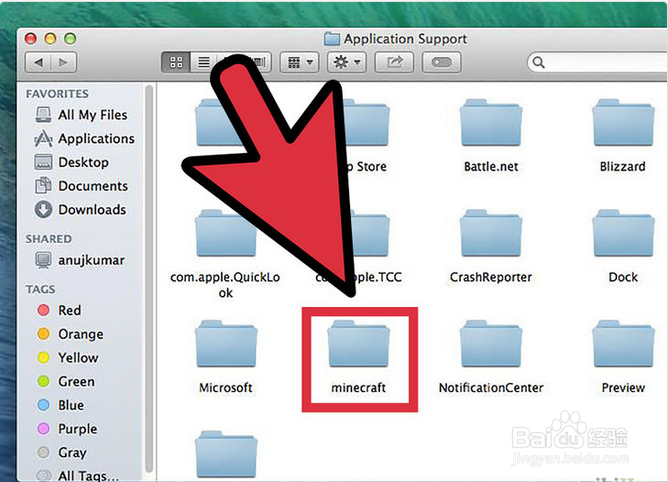Filter by the Orange tag
This screenshot has height=482, width=668.
click(x=70, y=334)
